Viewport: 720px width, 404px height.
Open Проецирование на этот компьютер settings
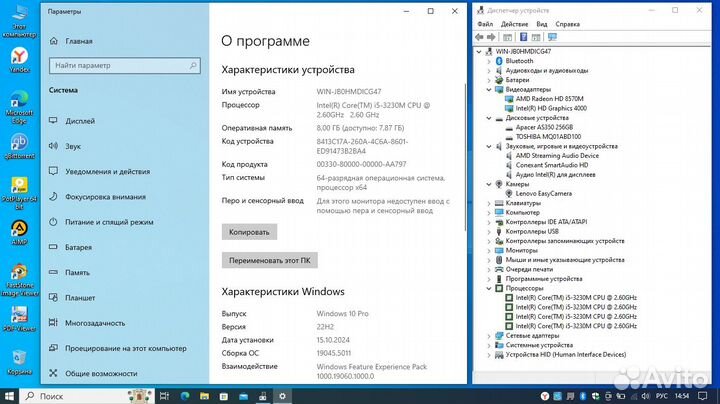[x=125, y=348]
